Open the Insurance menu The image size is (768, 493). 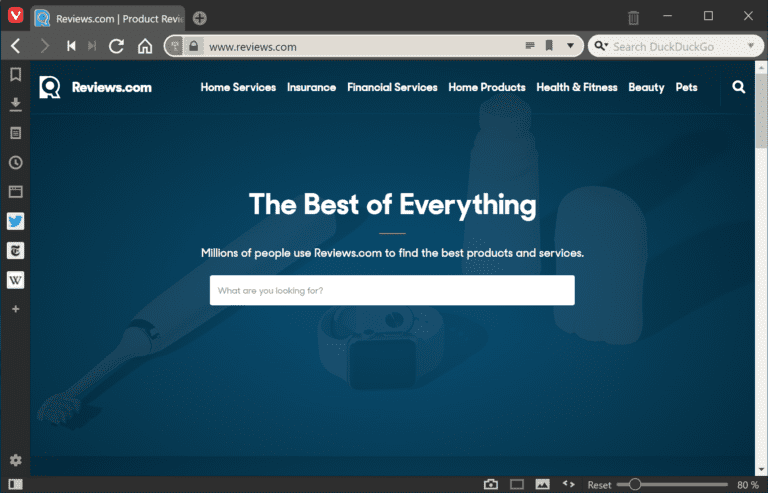tap(312, 87)
